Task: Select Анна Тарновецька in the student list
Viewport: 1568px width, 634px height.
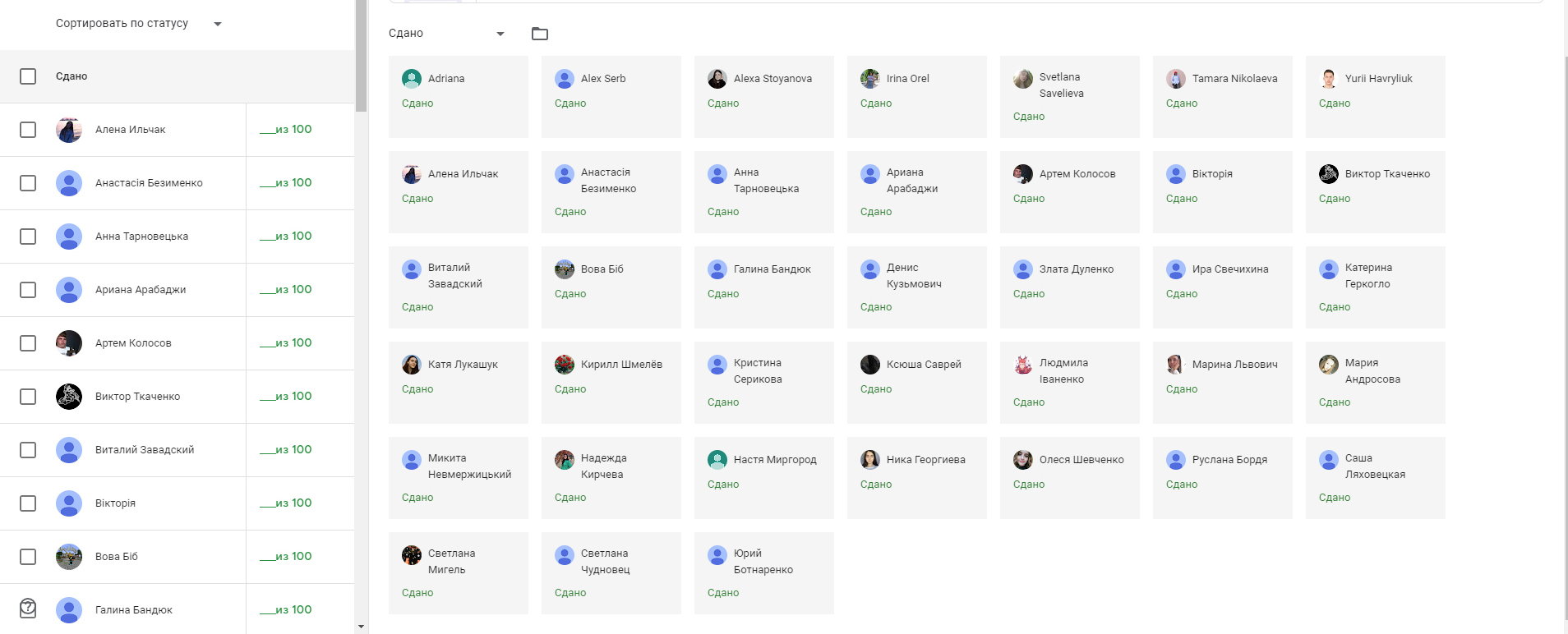Action: point(141,237)
